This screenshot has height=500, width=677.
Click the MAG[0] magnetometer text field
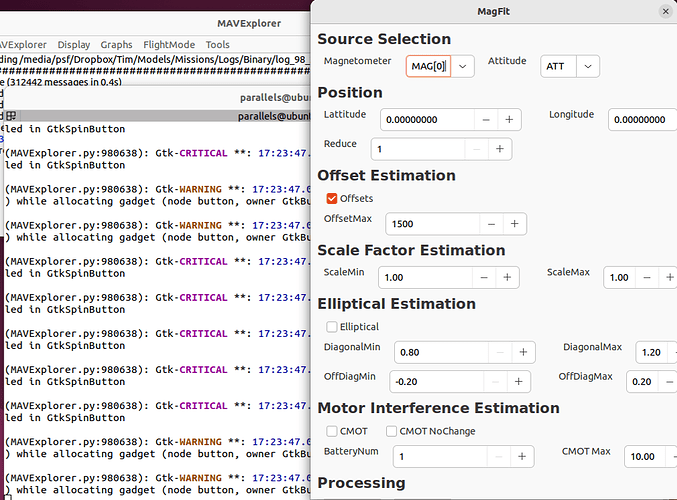tap(428, 66)
